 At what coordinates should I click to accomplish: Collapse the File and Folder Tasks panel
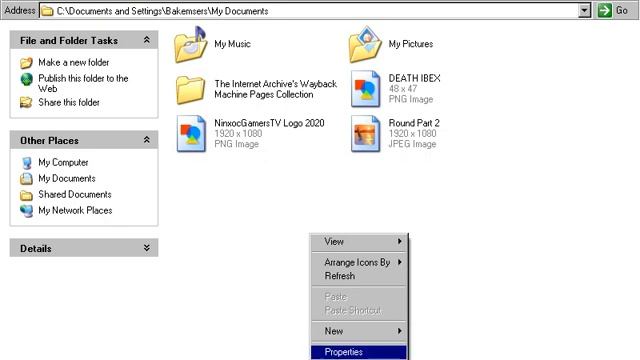(147, 40)
